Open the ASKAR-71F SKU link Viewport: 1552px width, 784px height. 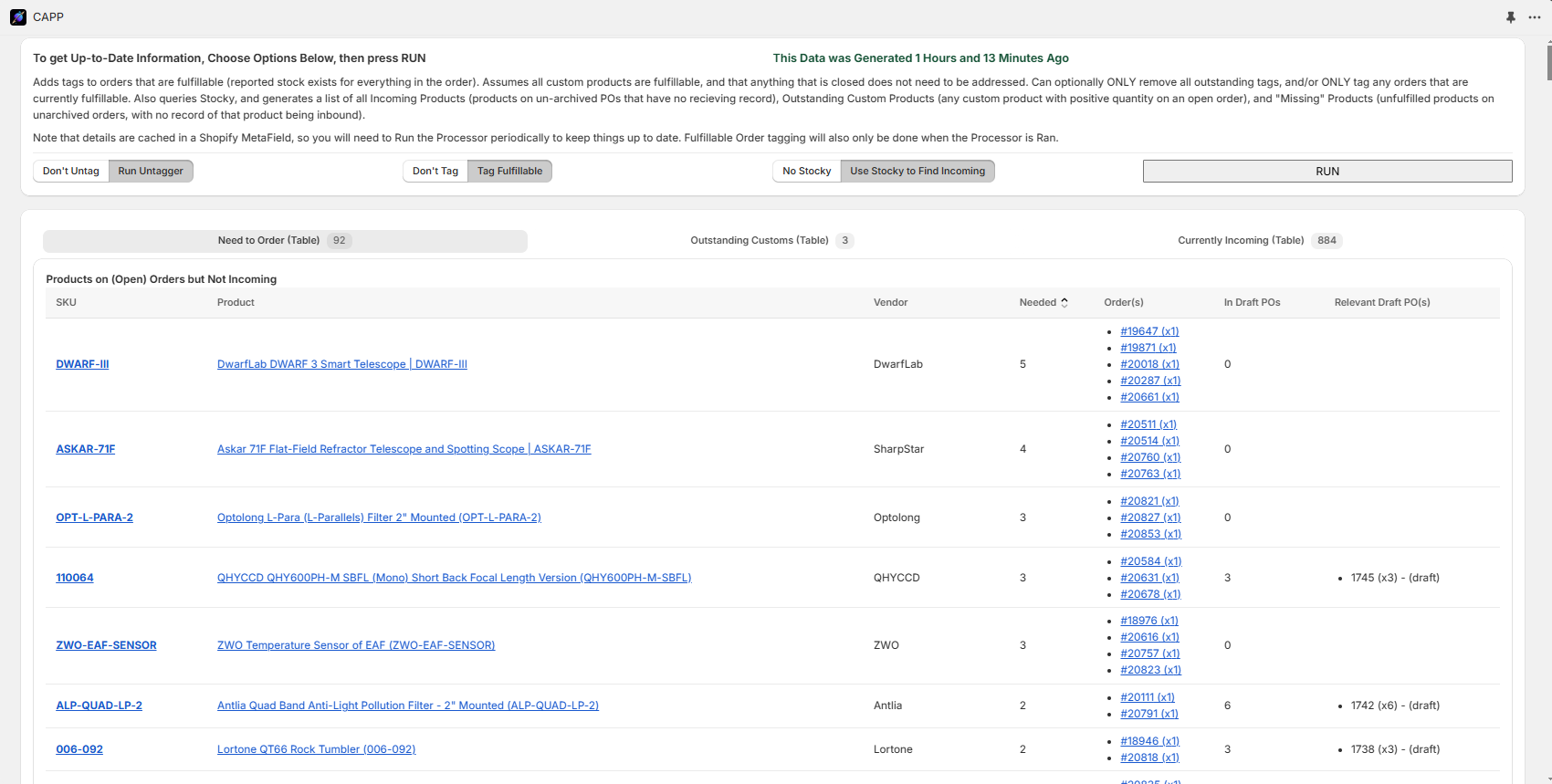[86, 449]
